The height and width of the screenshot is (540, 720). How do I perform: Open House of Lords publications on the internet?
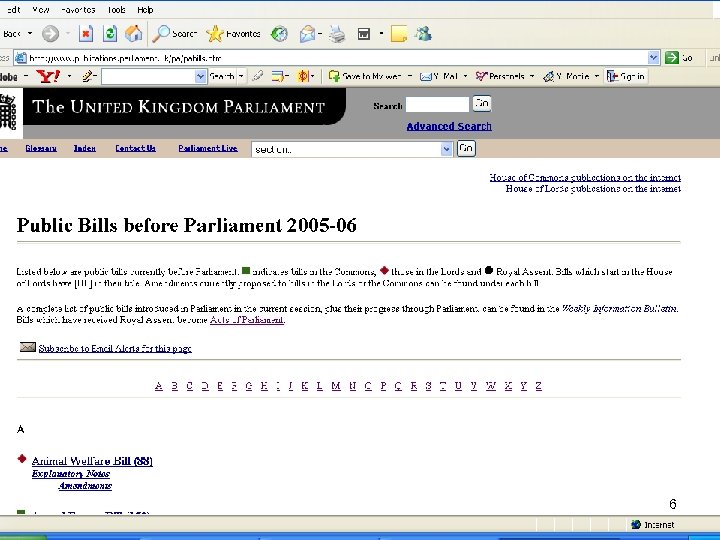click(593, 188)
